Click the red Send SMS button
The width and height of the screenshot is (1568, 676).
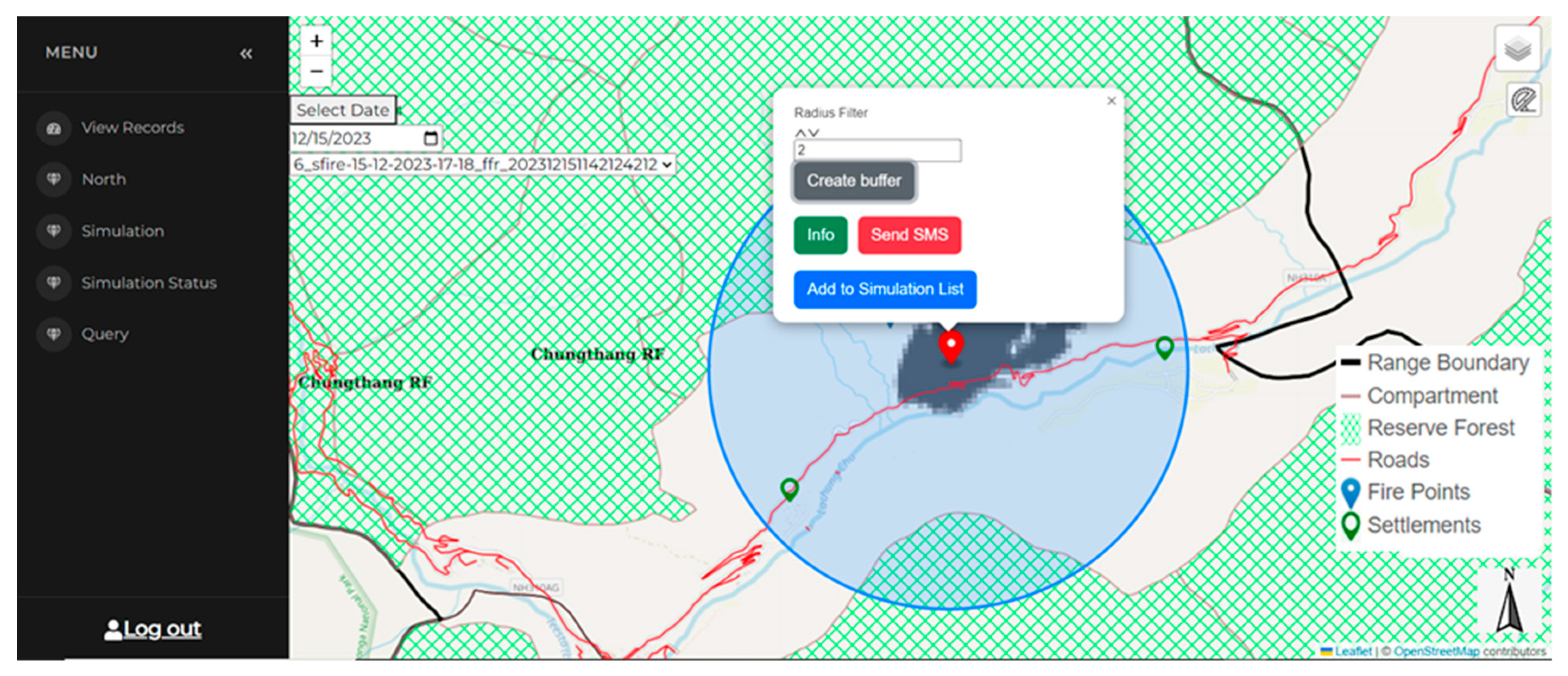coord(909,235)
